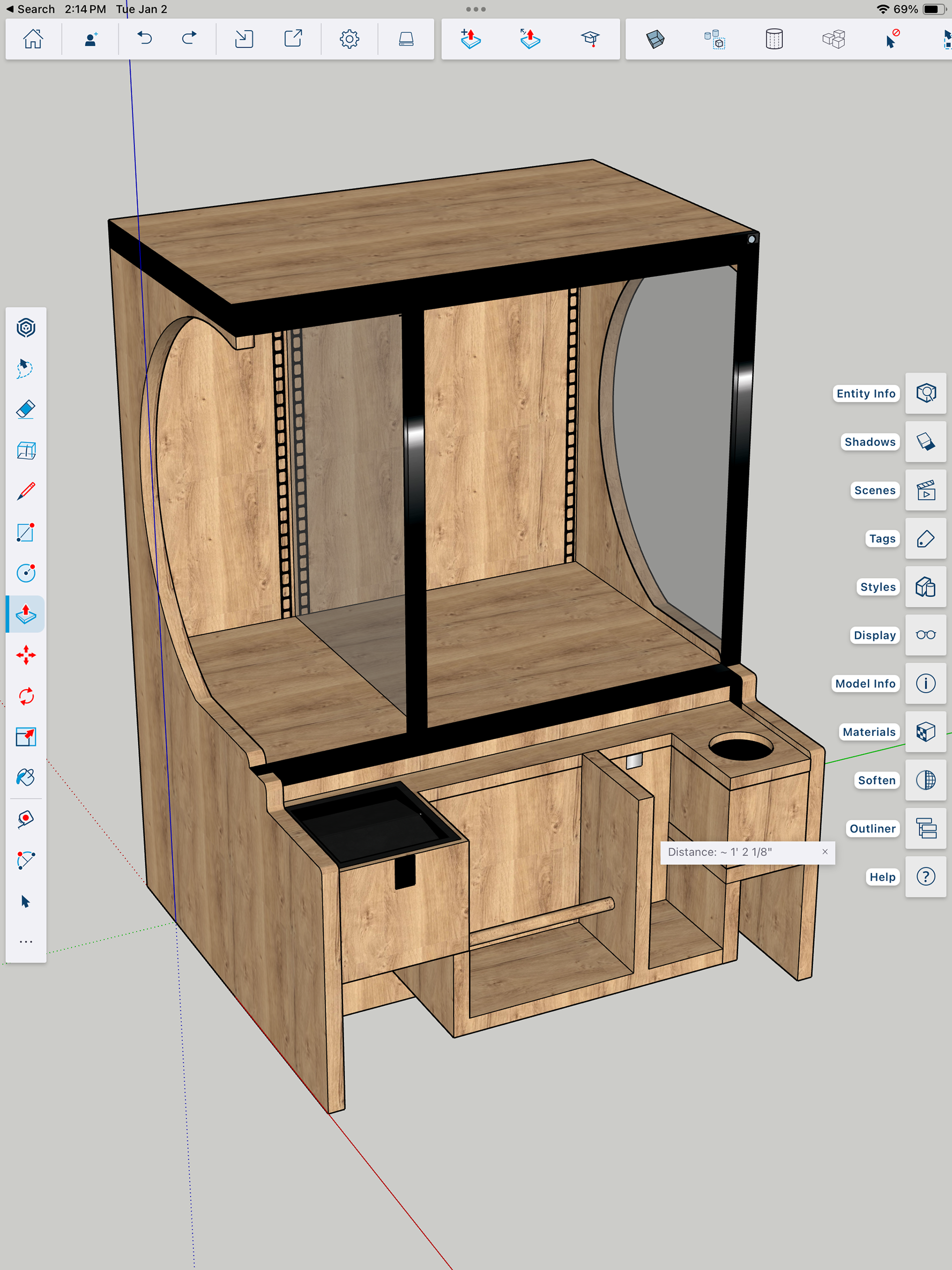Open app settings gear
Image resolution: width=952 pixels, height=1270 pixels.
[x=349, y=39]
